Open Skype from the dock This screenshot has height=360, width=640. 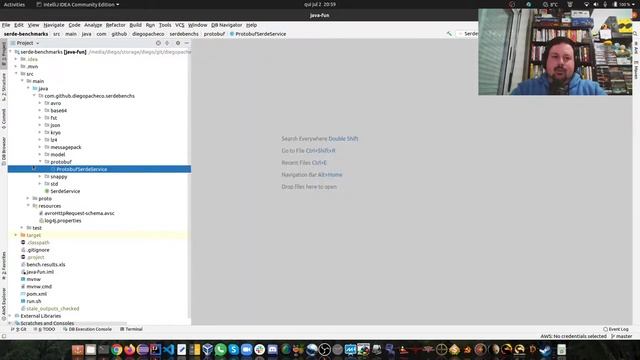pyautogui.click(x=233, y=350)
